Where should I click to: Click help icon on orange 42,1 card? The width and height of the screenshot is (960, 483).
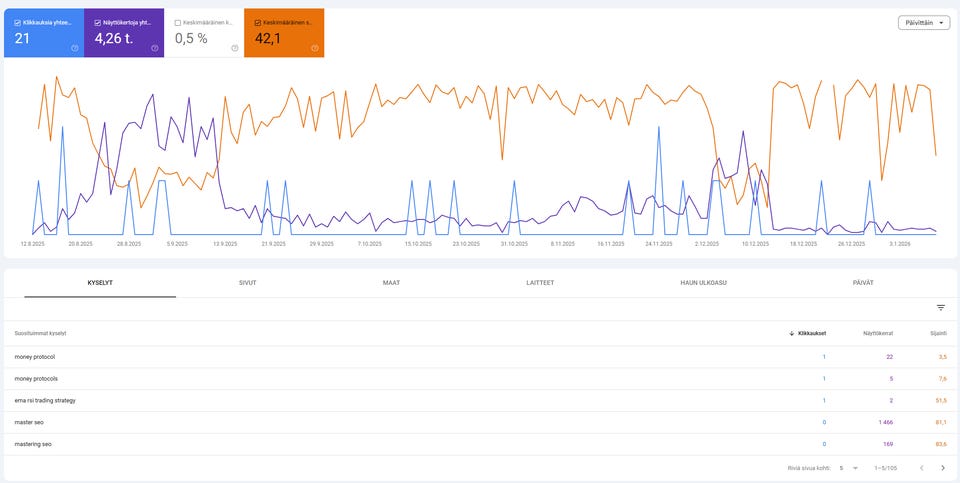click(x=315, y=48)
